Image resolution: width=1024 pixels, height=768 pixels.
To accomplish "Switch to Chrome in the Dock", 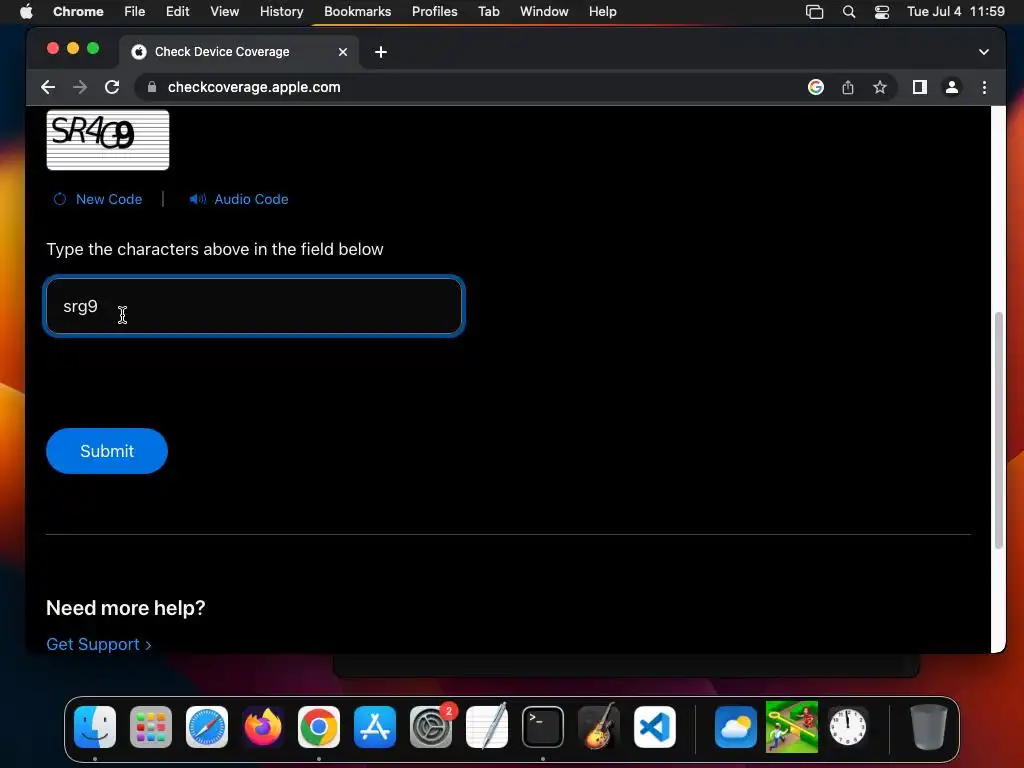I will [319, 727].
